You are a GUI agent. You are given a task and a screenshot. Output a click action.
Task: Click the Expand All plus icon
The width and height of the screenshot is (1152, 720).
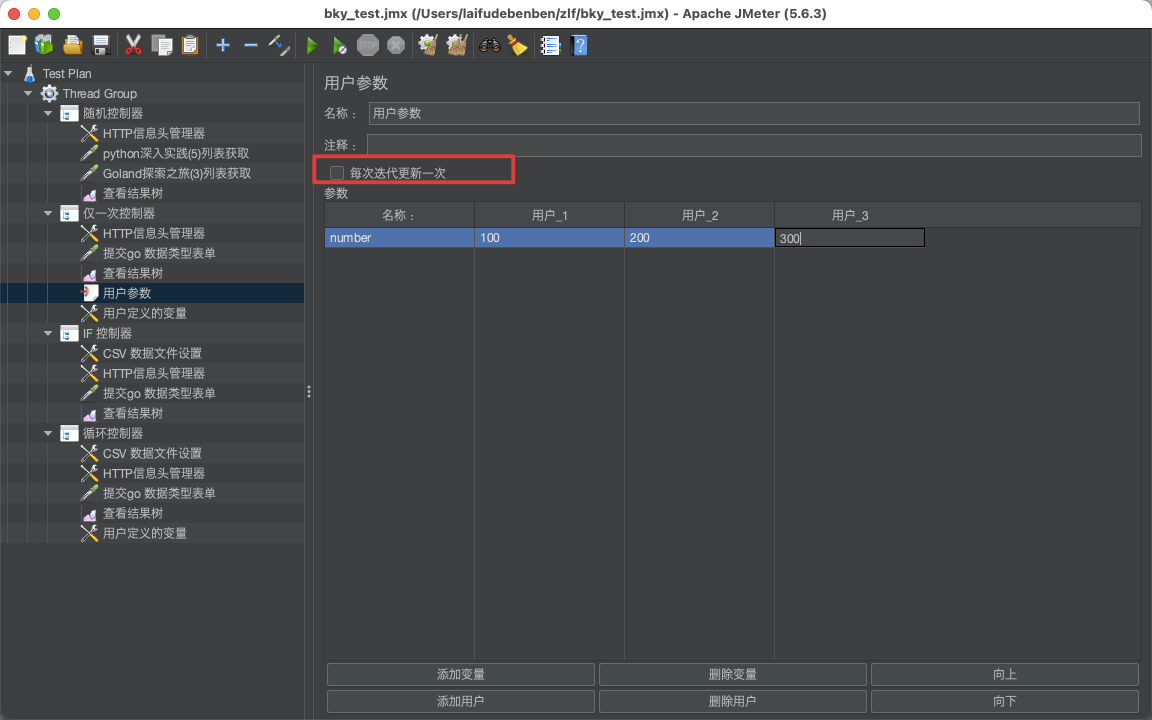tap(223, 46)
